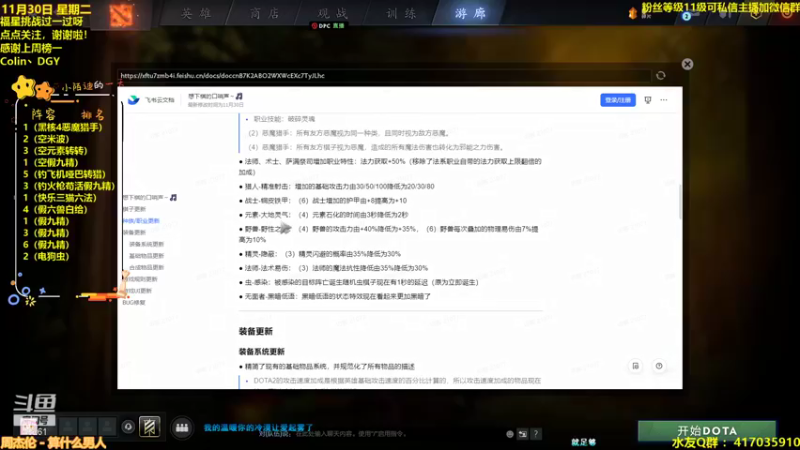
Task: Focus the chat message input field
Action: point(380,434)
